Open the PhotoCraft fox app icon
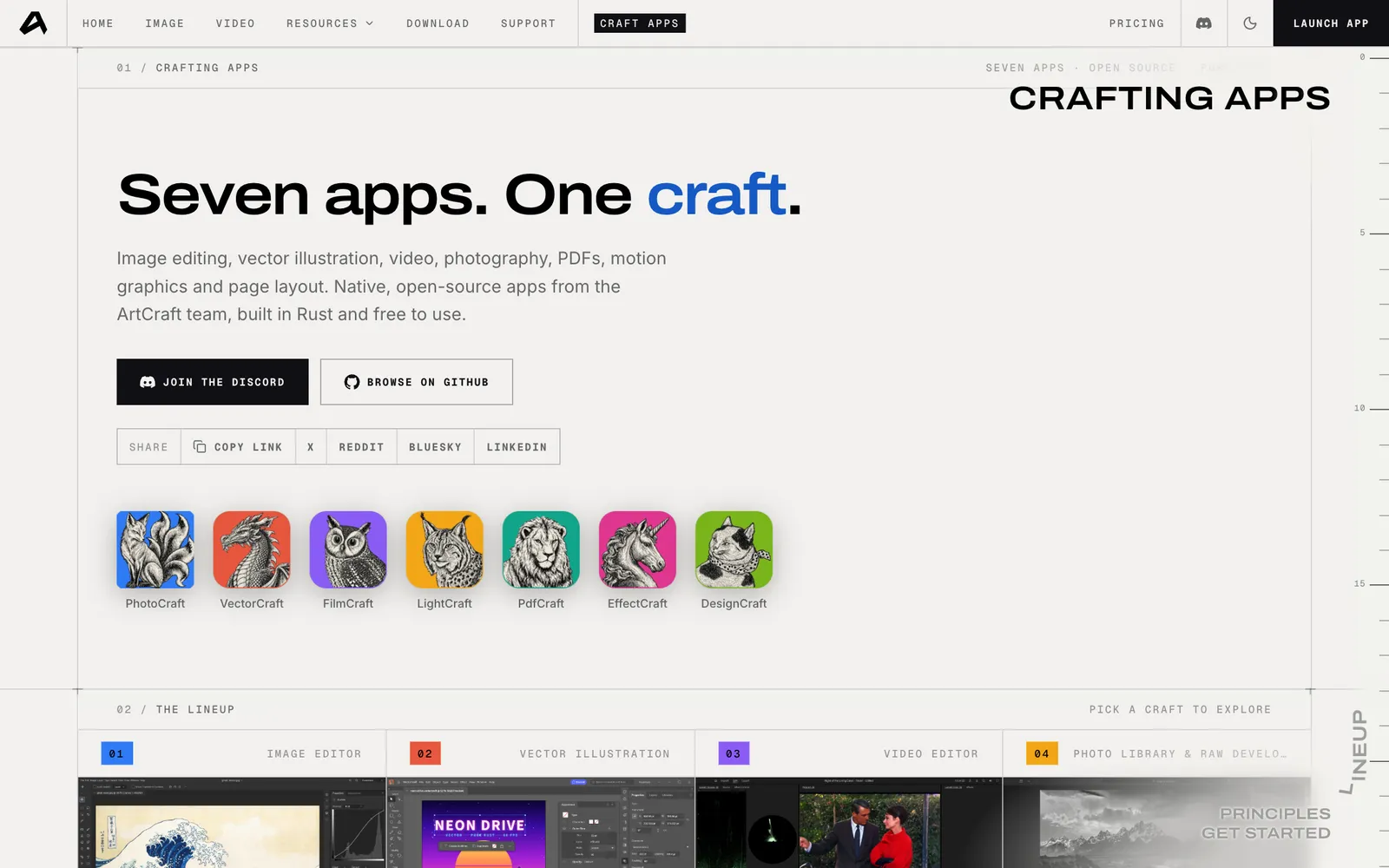The width and height of the screenshot is (1389, 868). [x=155, y=549]
